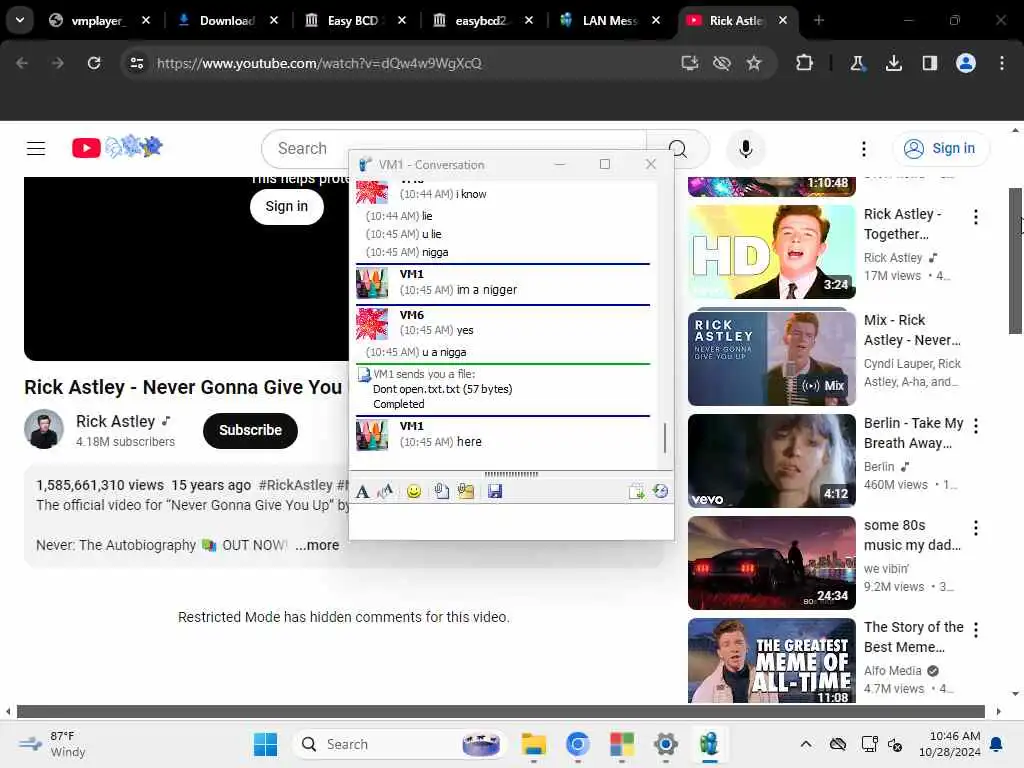
Task: Open browser three-dot main menu
Action: click(1002, 63)
